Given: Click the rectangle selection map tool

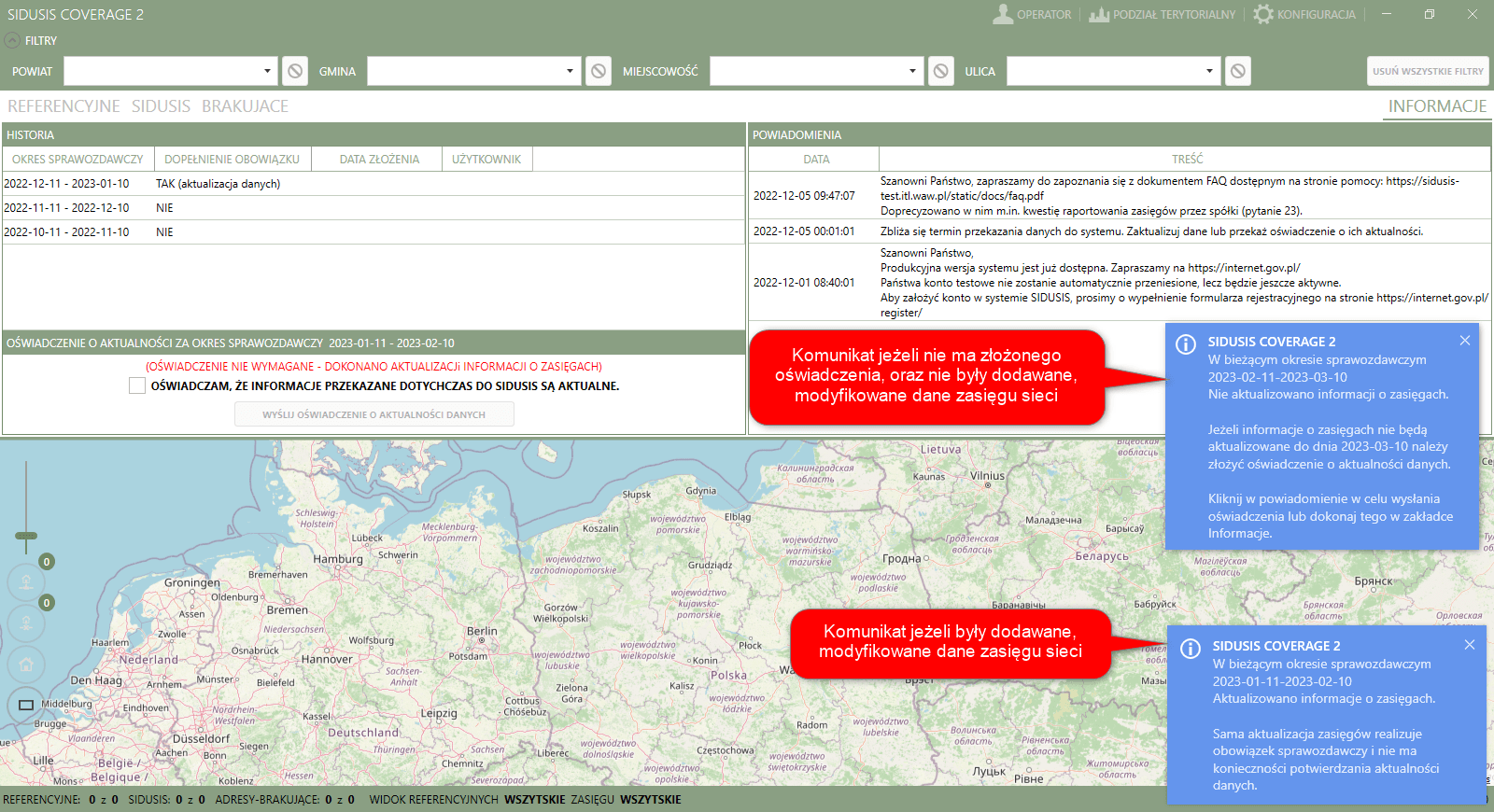Looking at the screenshot, I should pyautogui.click(x=26, y=705).
